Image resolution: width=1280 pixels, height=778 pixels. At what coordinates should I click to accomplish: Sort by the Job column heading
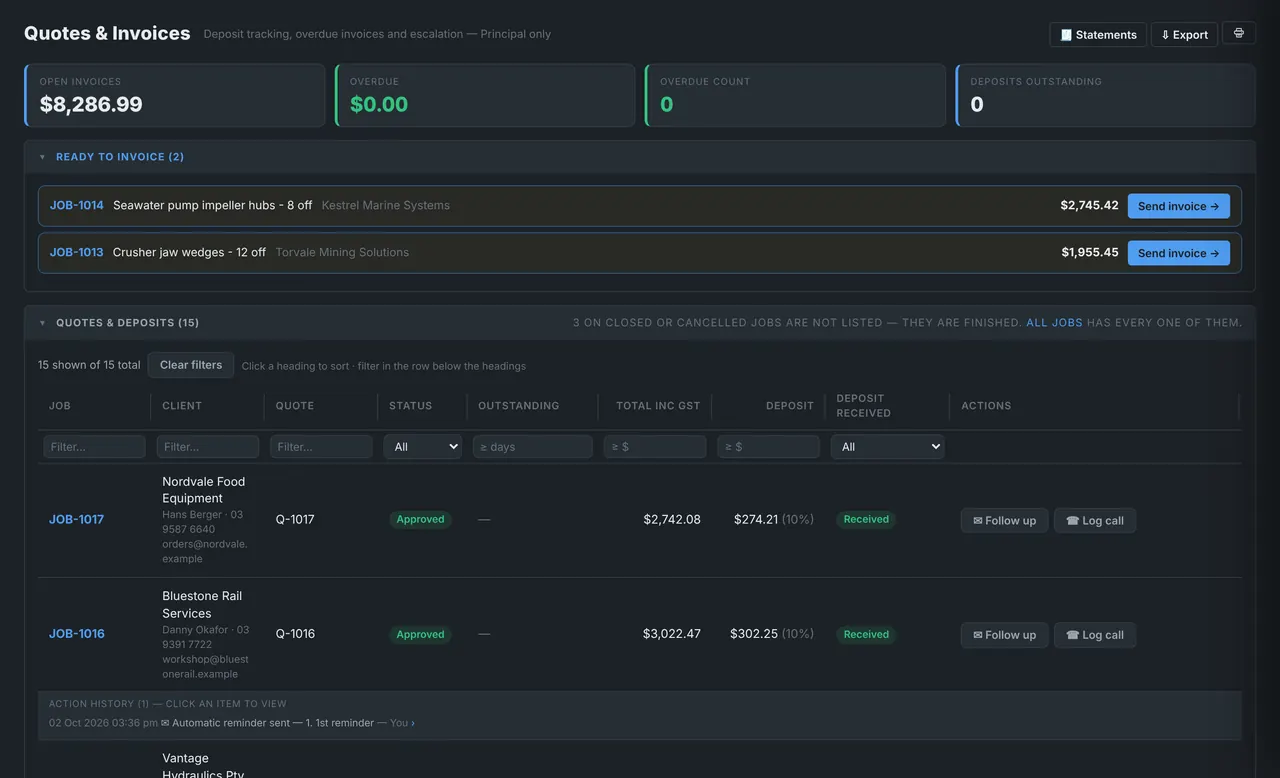coord(60,406)
